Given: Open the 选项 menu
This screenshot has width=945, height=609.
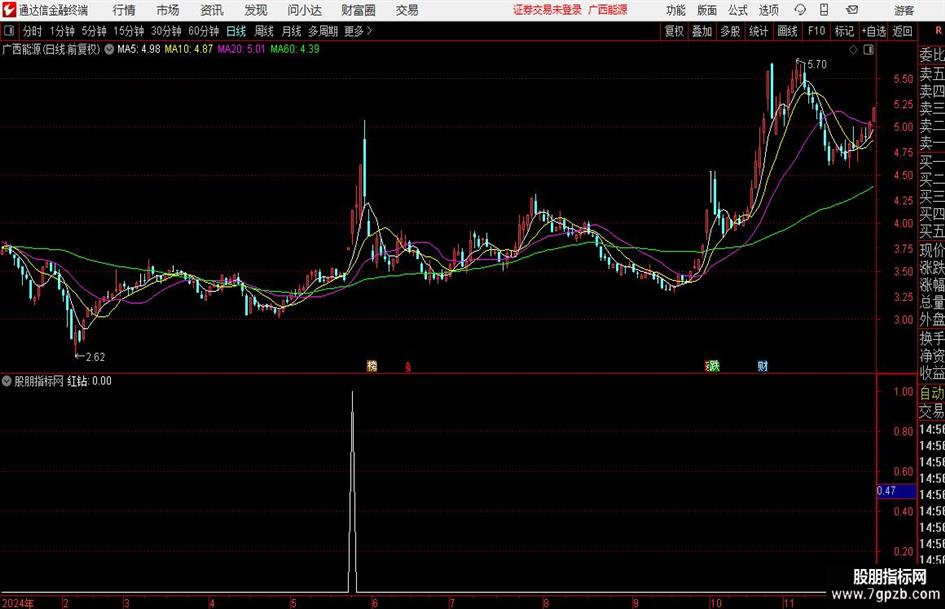Looking at the screenshot, I should [x=768, y=10].
